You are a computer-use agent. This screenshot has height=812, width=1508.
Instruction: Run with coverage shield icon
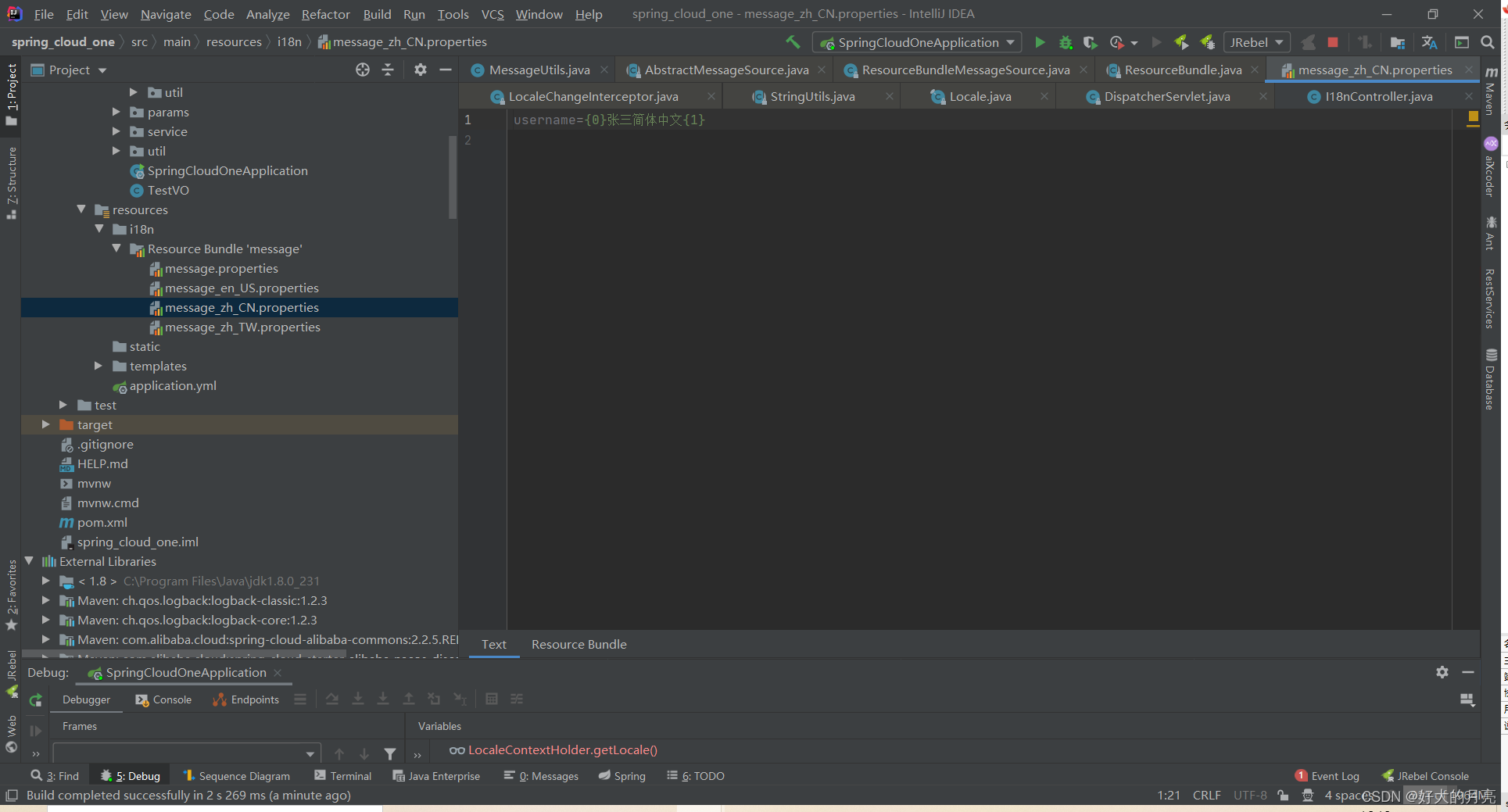[1090, 42]
